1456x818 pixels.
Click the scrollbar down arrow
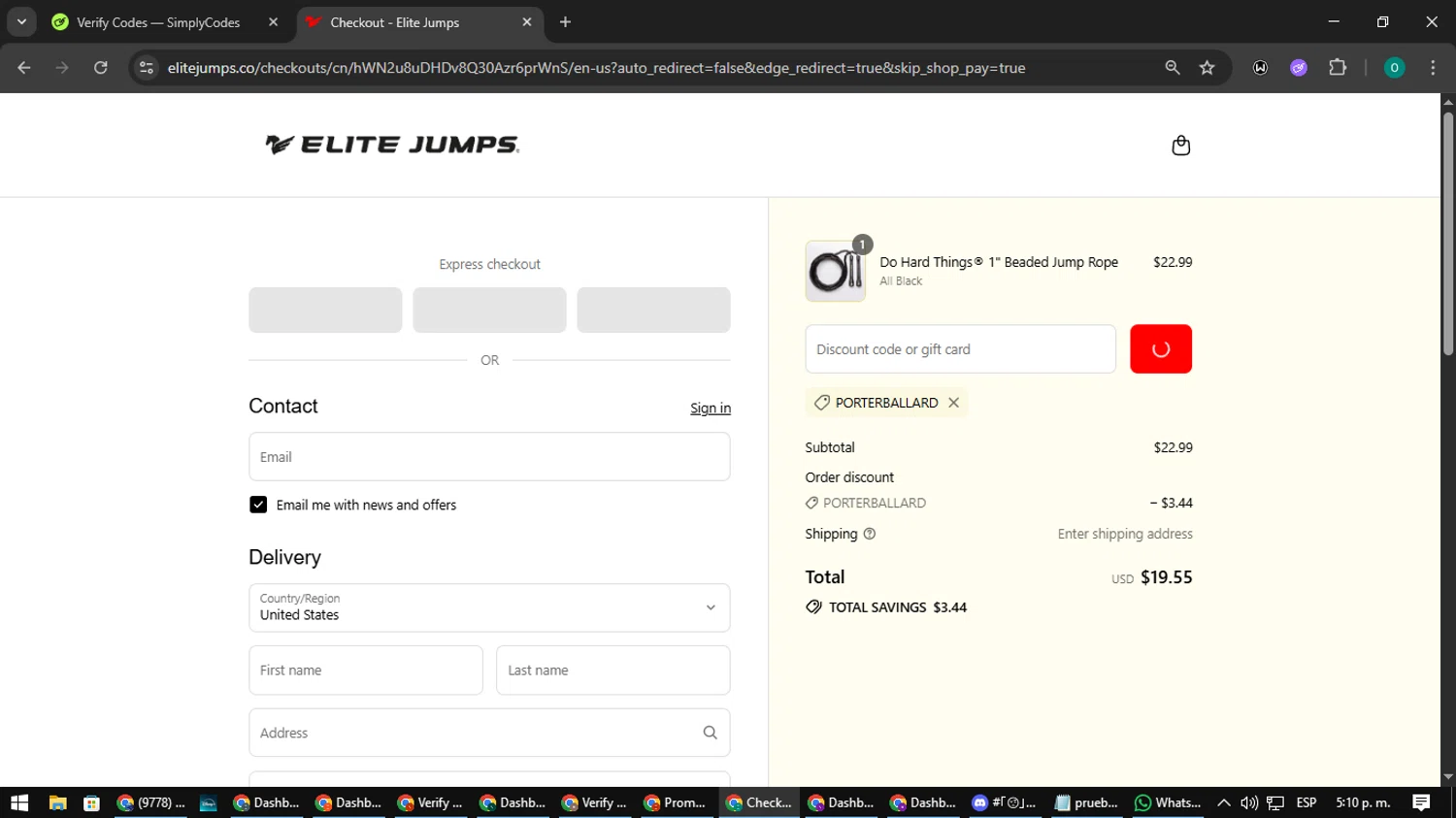pyautogui.click(x=1447, y=777)
